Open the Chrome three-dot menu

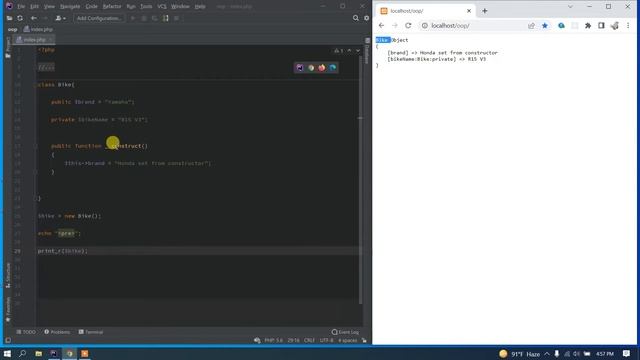coord(628,25)
